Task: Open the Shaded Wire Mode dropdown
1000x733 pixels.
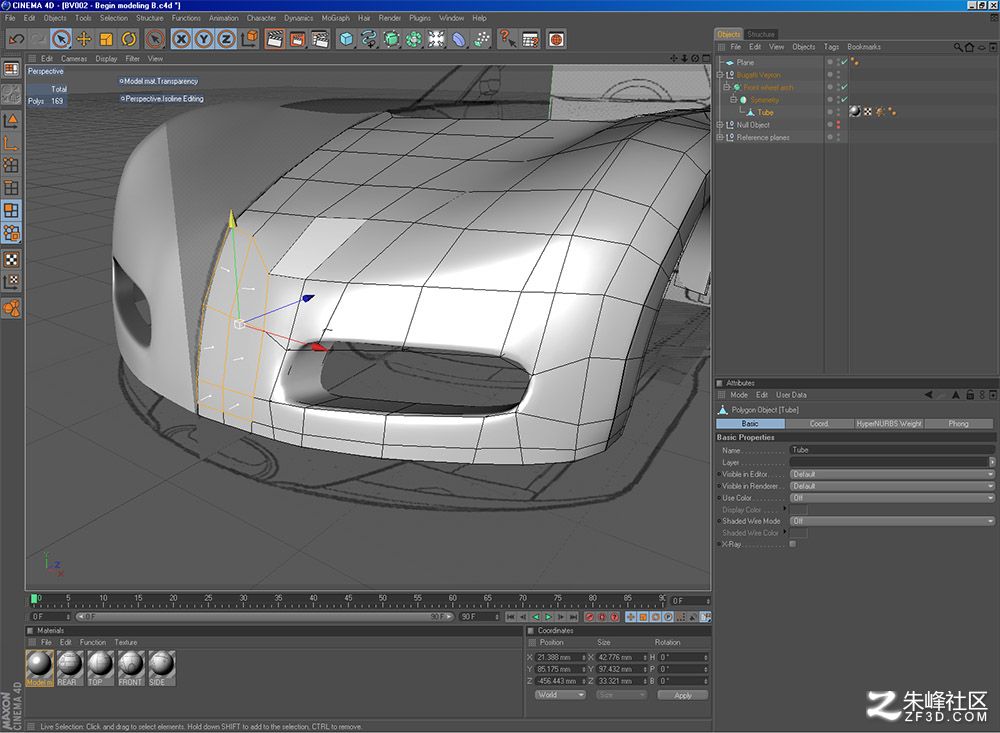Action: click(892, 521)
